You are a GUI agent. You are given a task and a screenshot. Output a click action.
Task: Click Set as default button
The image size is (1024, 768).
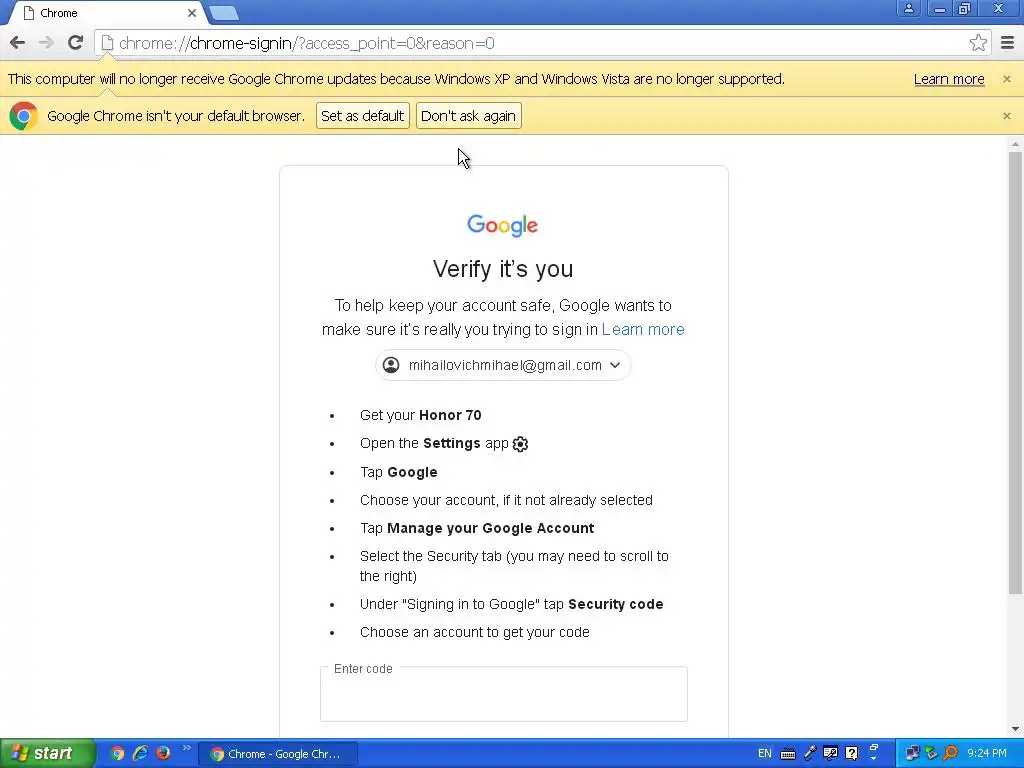click(x=362, y=116)
